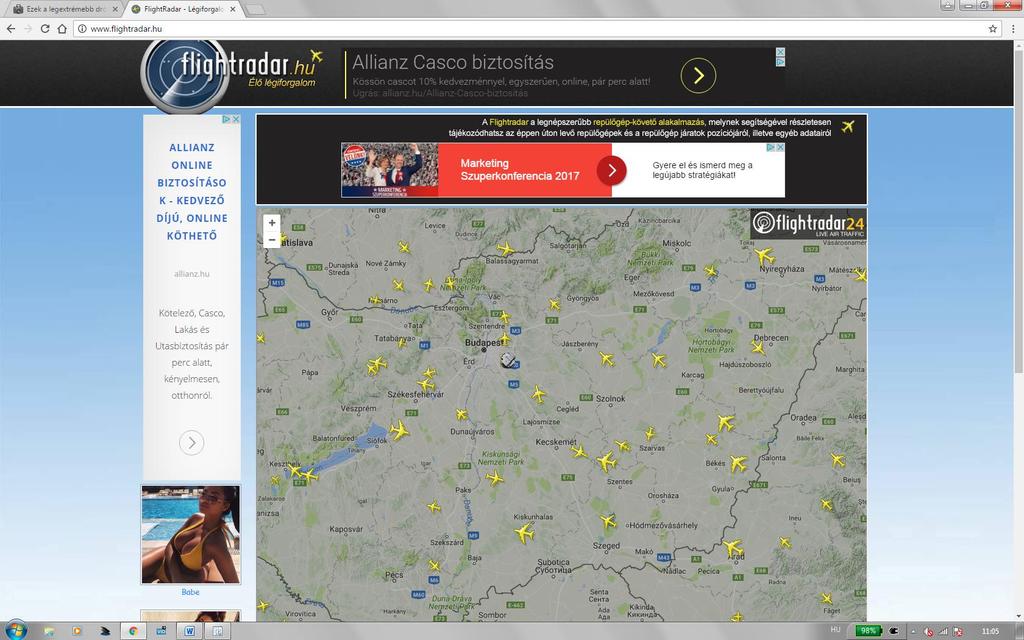
Task: Bookmark this page with the star
Action: (993, 29)
